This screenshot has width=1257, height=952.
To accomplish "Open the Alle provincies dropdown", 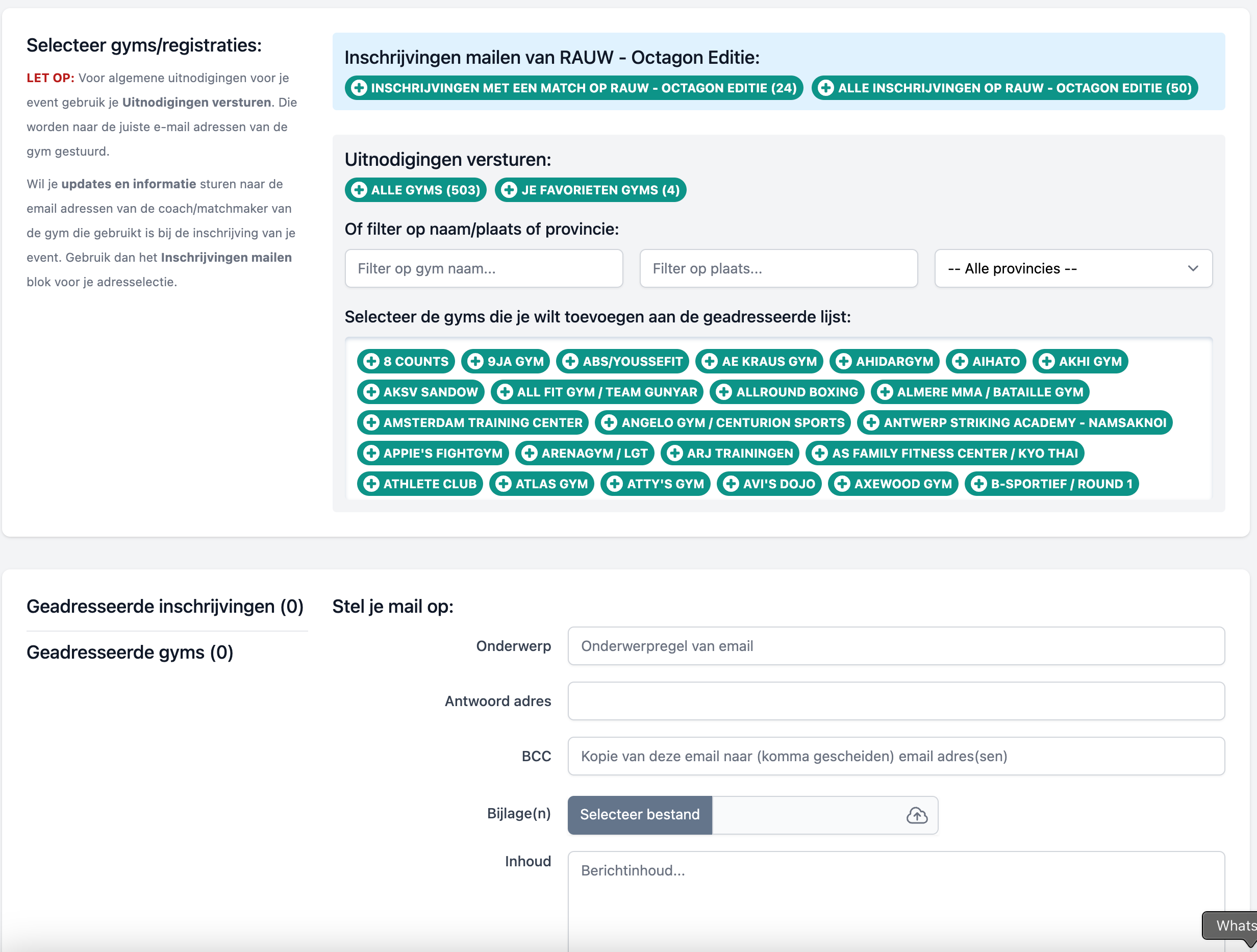I will tap(1073, 268).
